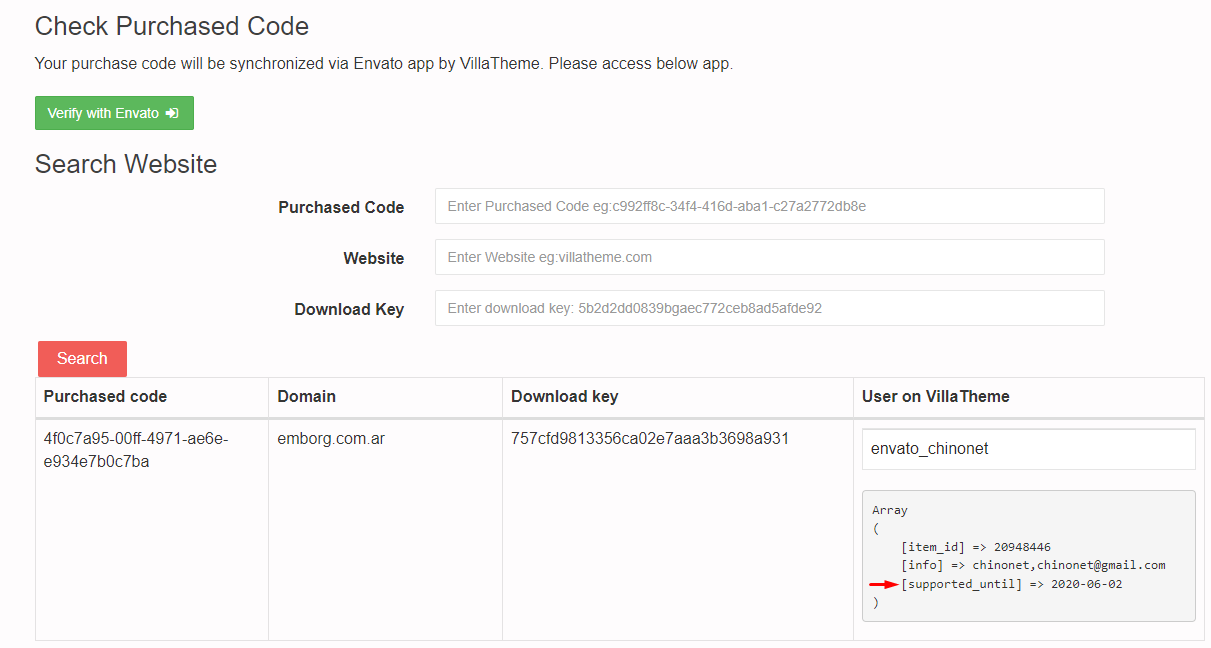Focus the Download Key input field
The width and height of the screenshot is (1211, 648).
click(769, 308)
